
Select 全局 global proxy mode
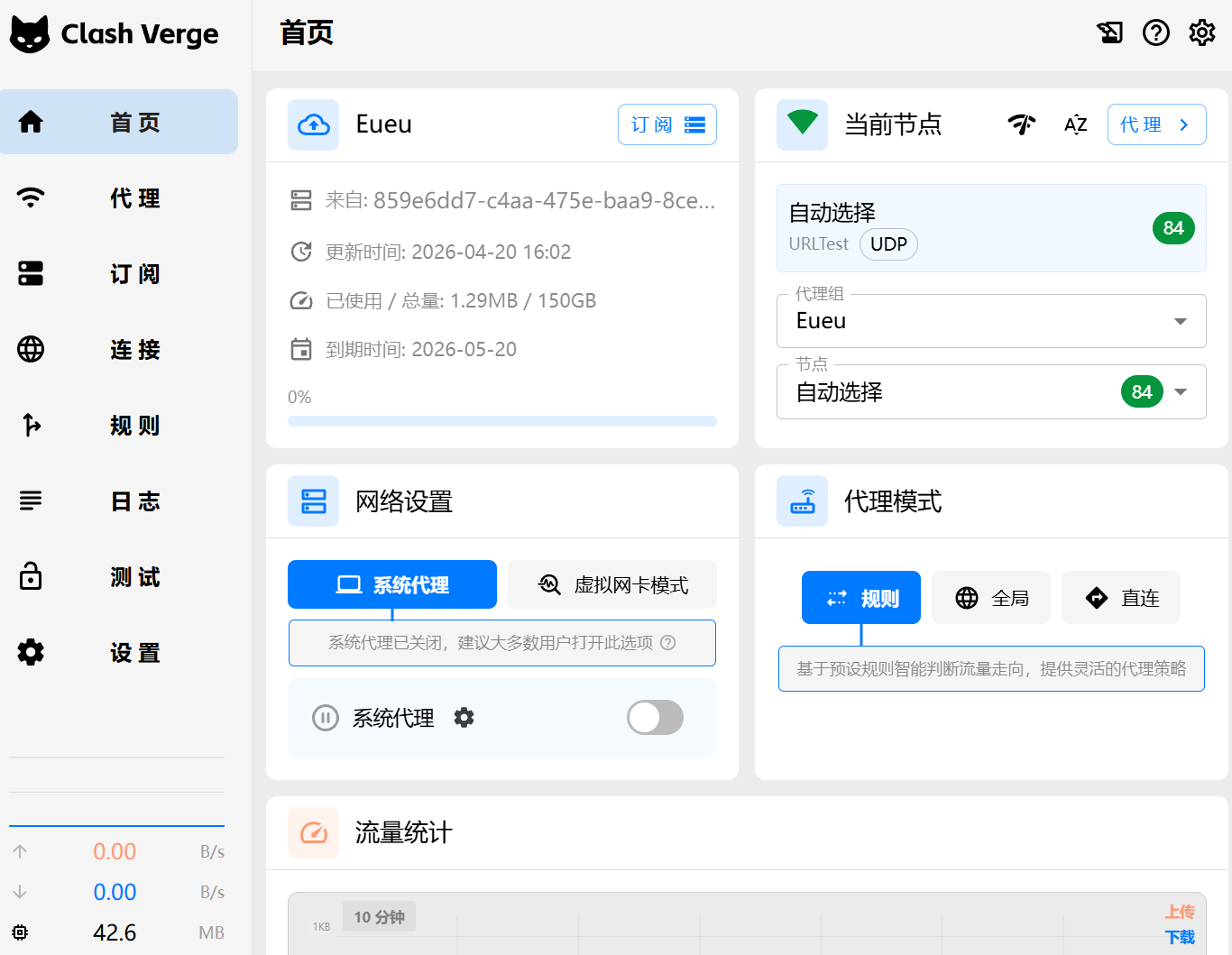(x=991, y=598)
